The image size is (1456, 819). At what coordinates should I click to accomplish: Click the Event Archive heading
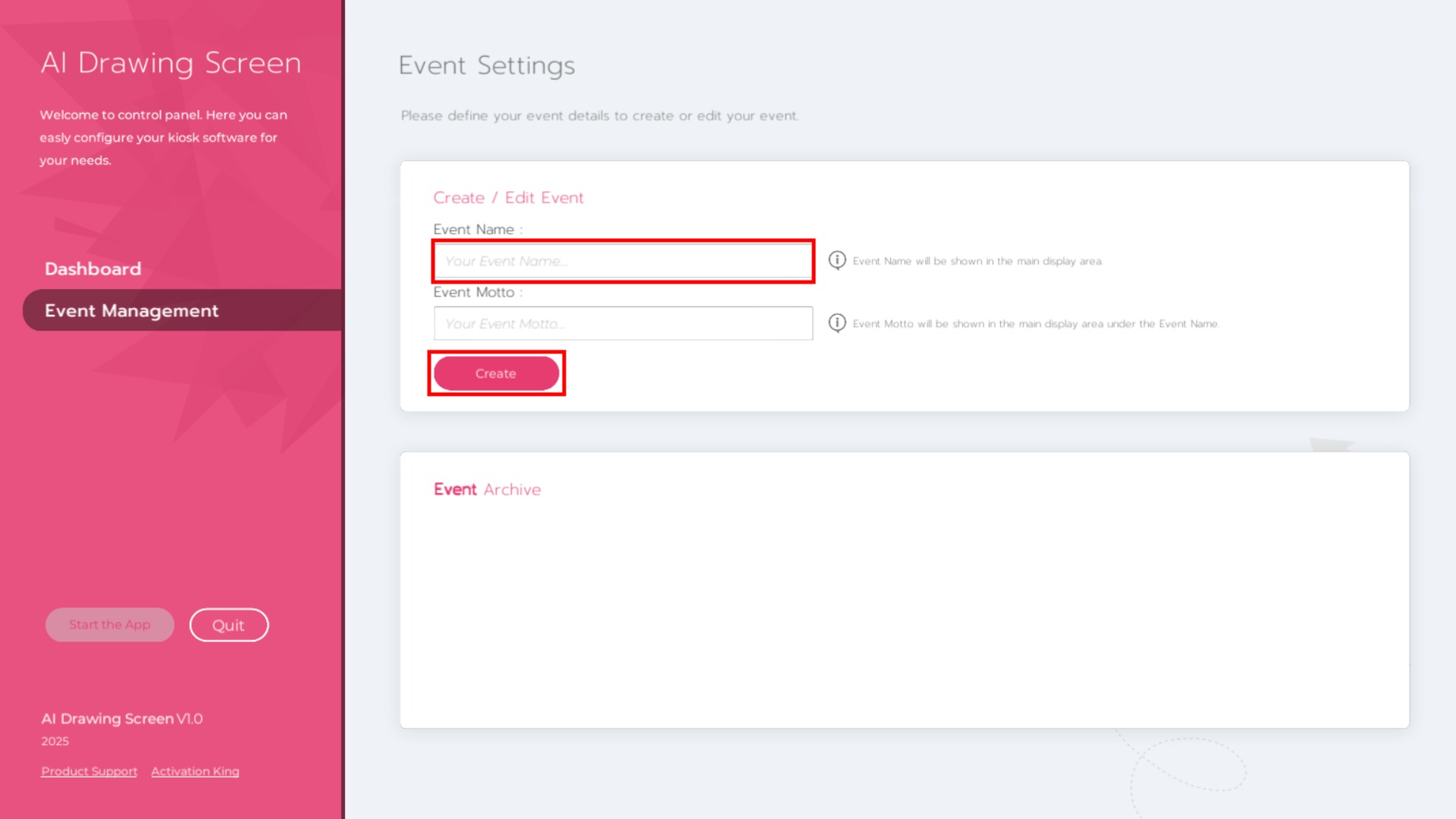pos(487,489)
